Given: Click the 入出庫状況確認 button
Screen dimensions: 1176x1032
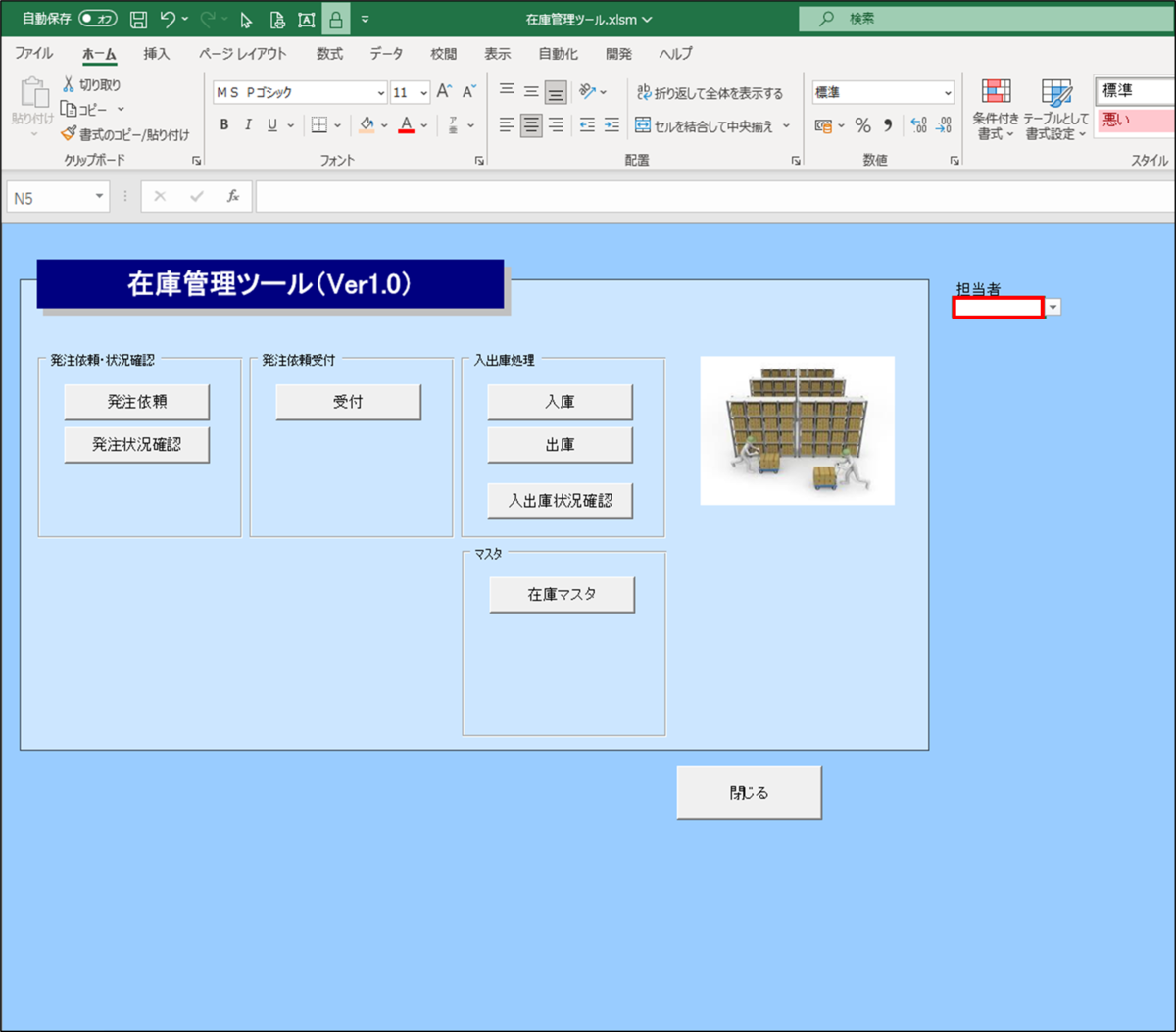Looking at the screenshot, I should 560,500.
